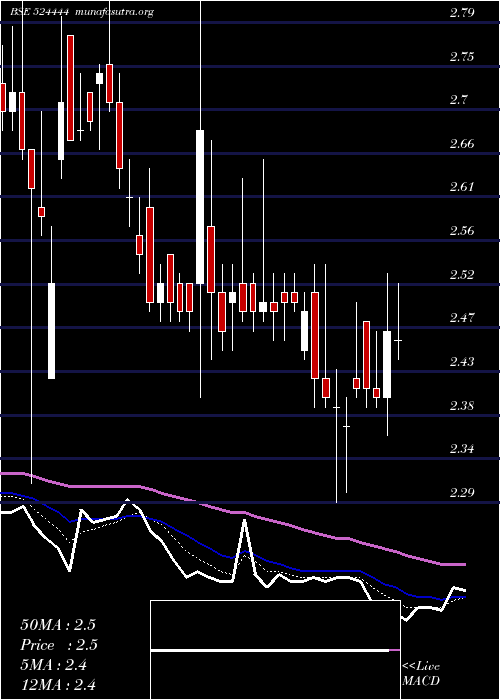Click the munafasutra.org site label
The image size is (500, 700).
115,12
